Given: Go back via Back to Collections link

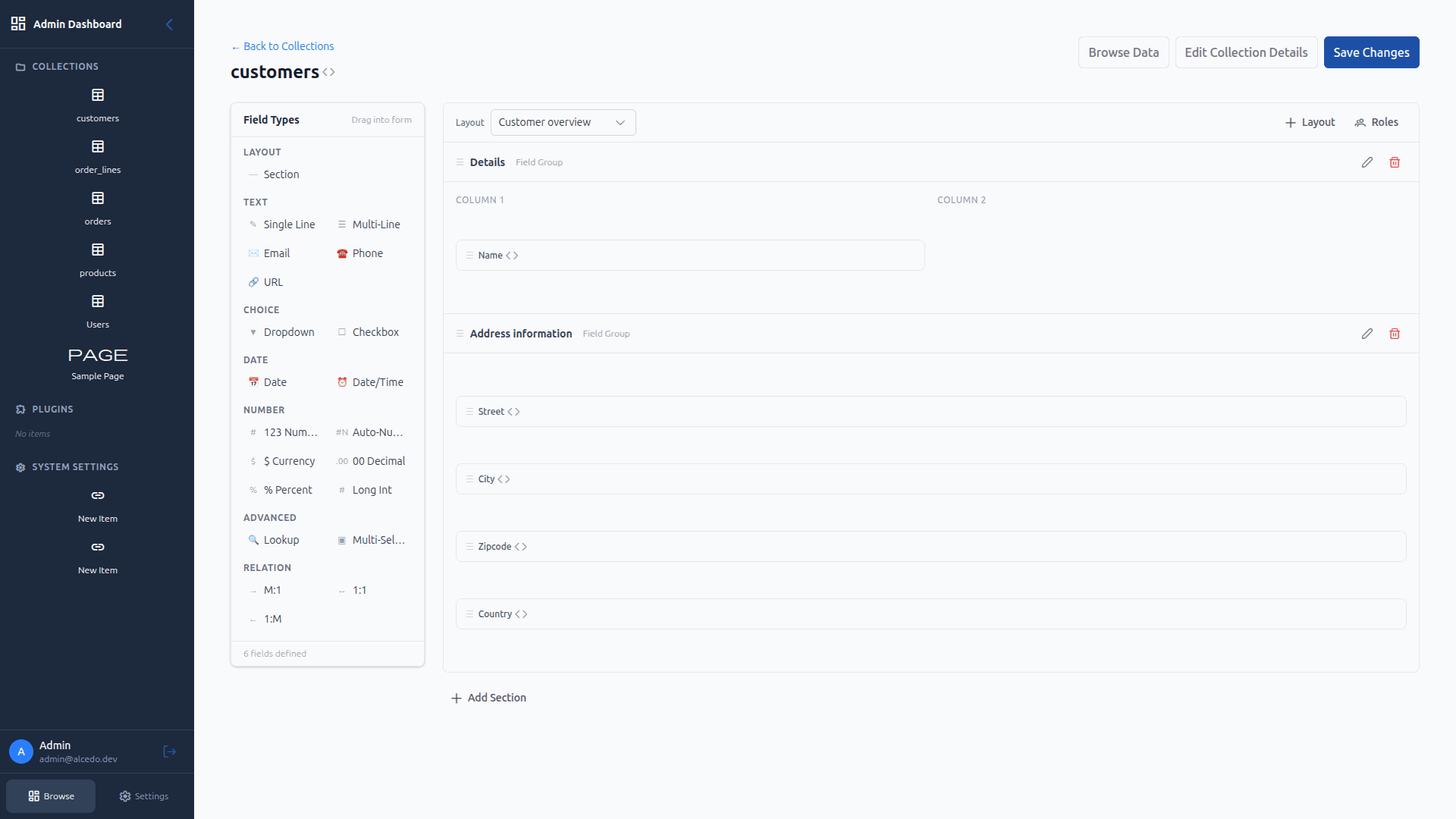Looking at the screenshot, I should [283, 46].
